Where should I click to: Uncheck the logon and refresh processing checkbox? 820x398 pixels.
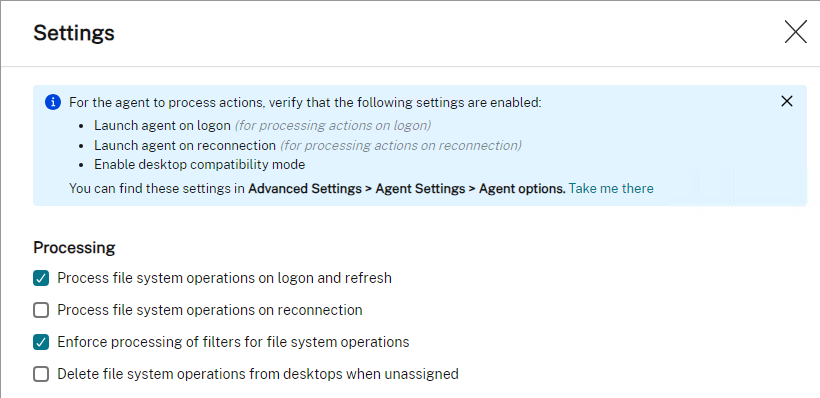click(41, 278)
